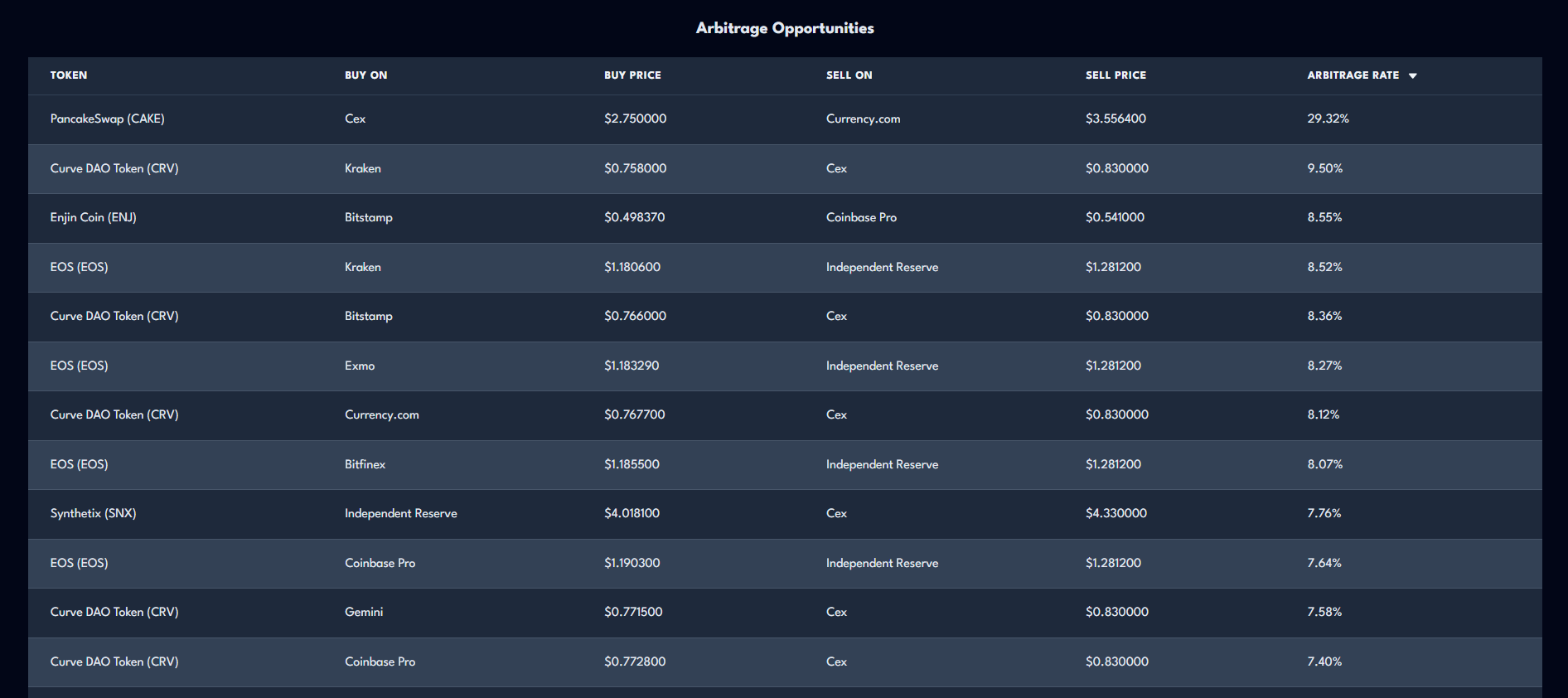Click the $0.758000 buy price
The width and height of the screenshot is (1568, 698).
tap(636, 168)
